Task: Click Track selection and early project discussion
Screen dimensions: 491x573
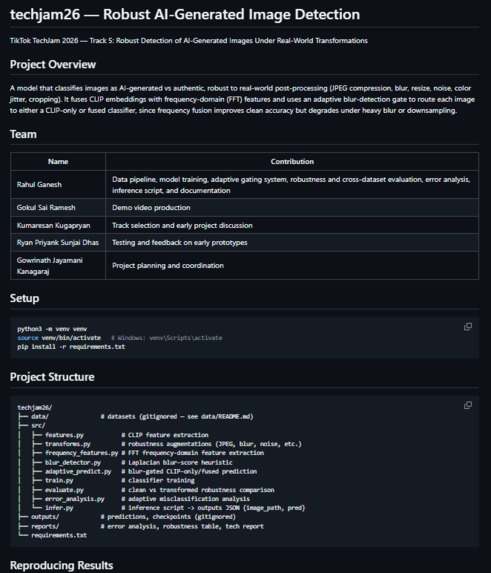Action: [292, 225]
